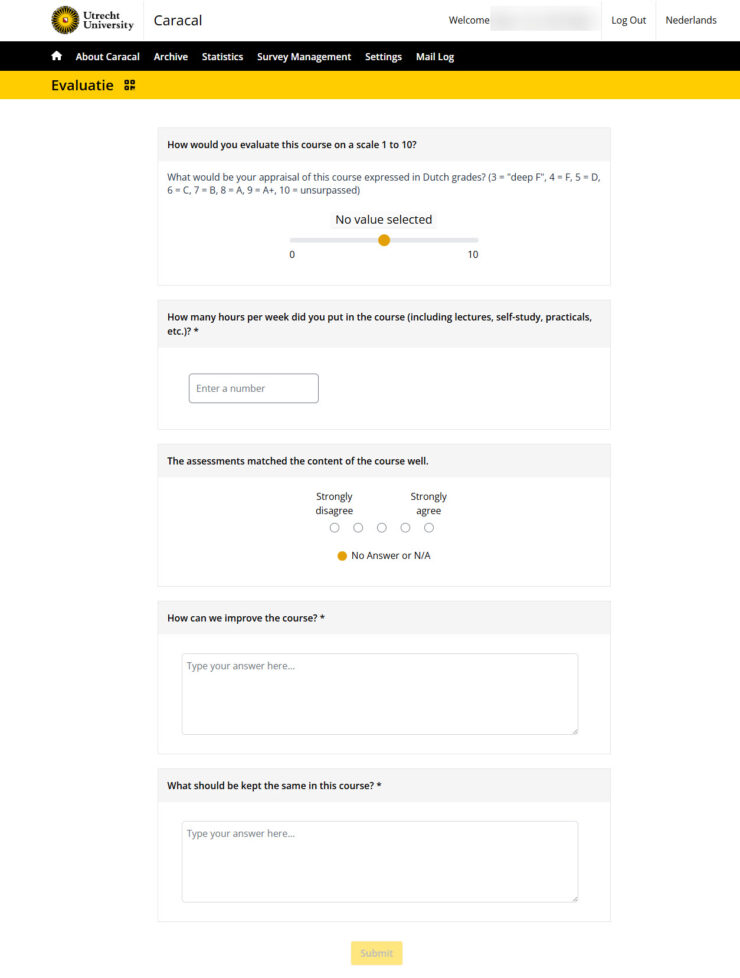
Task: Open the Settings menu item
Action: point(383,57)
